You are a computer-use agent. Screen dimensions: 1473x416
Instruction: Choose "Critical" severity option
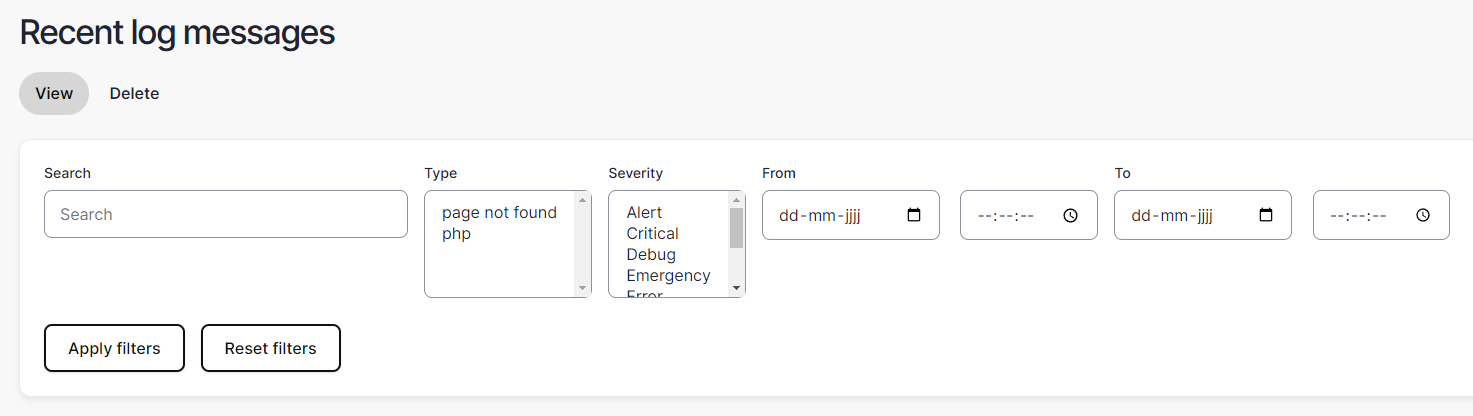[652, 233]
